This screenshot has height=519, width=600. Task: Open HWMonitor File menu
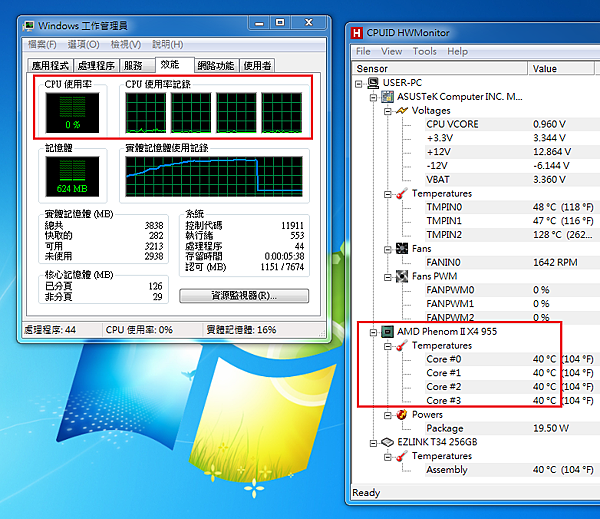(363, 51)
